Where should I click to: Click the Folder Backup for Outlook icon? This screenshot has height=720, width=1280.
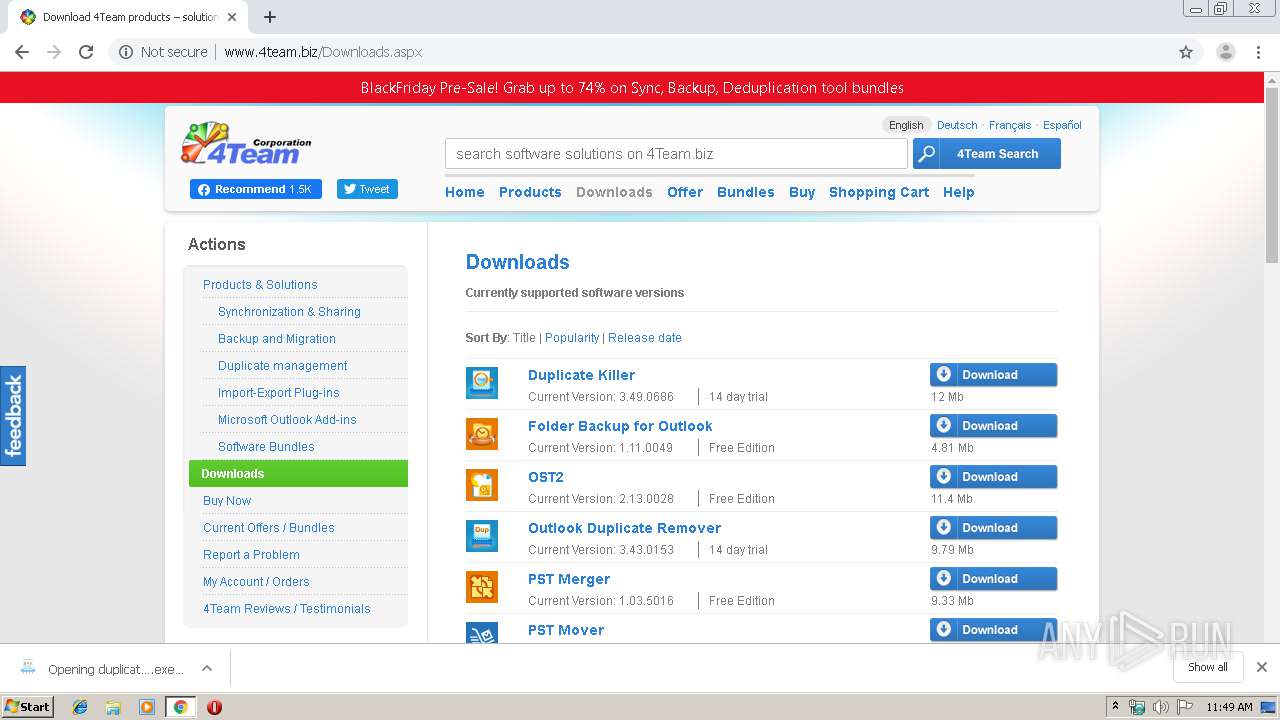point(482,434)
